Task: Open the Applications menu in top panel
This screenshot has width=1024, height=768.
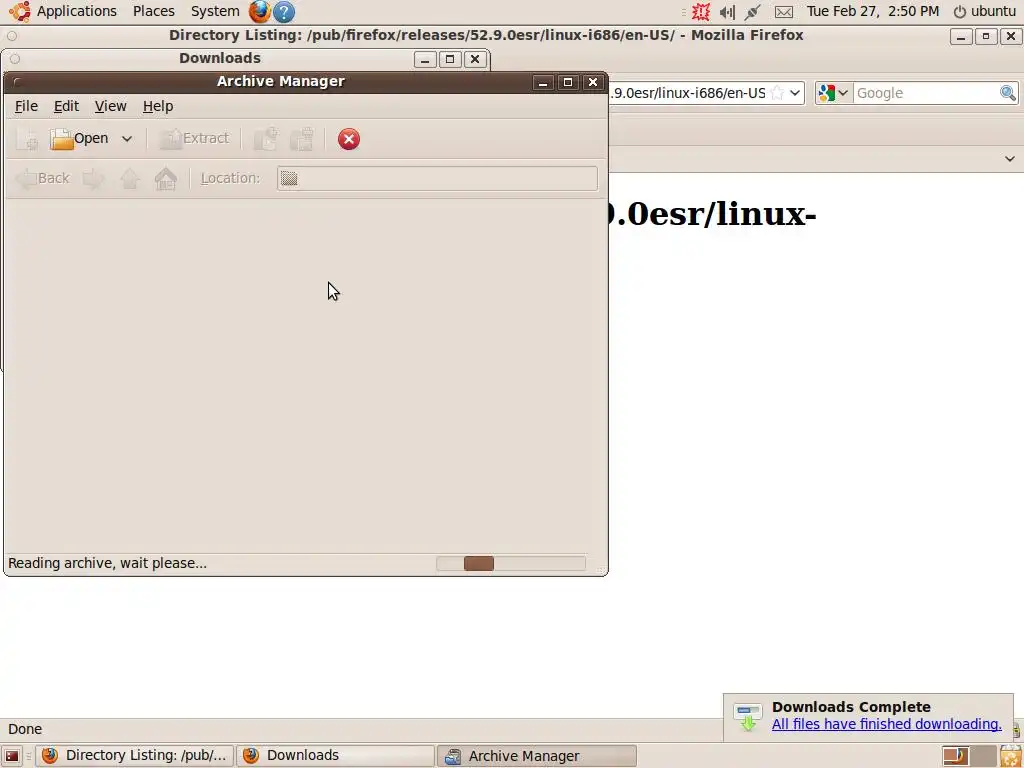Action: 76,11
